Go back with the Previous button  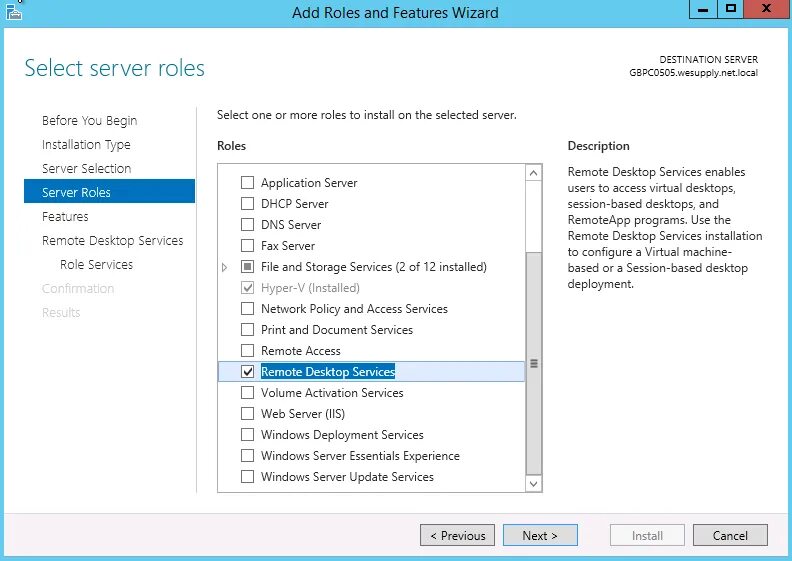457,535
